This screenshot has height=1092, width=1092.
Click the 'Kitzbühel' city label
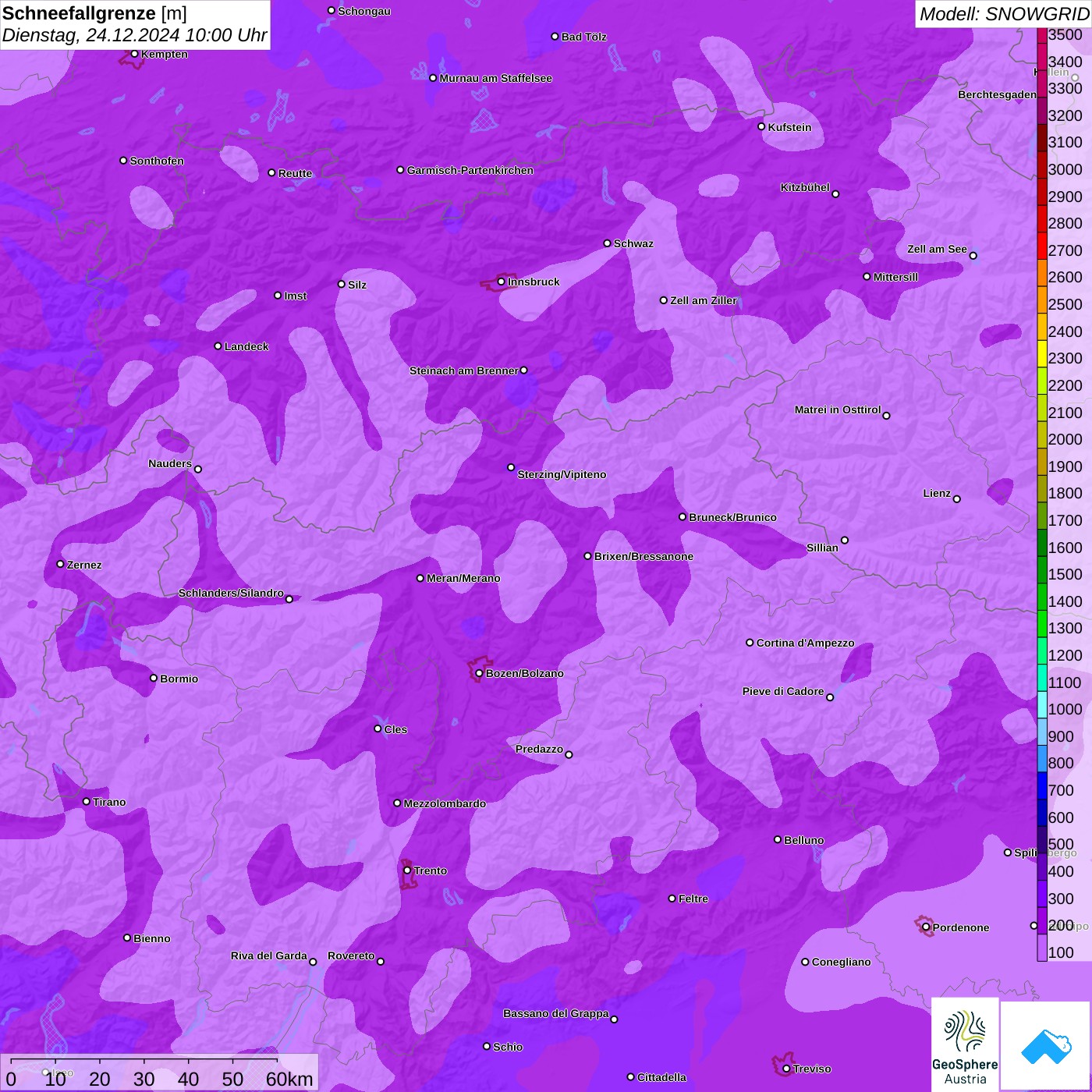point(805,187)
